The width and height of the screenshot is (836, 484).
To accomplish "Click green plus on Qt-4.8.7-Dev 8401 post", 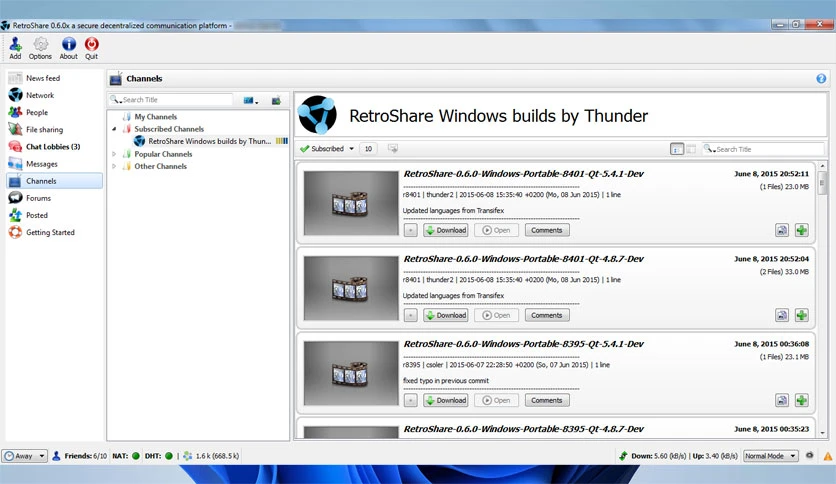I will [x=801, y=315].
